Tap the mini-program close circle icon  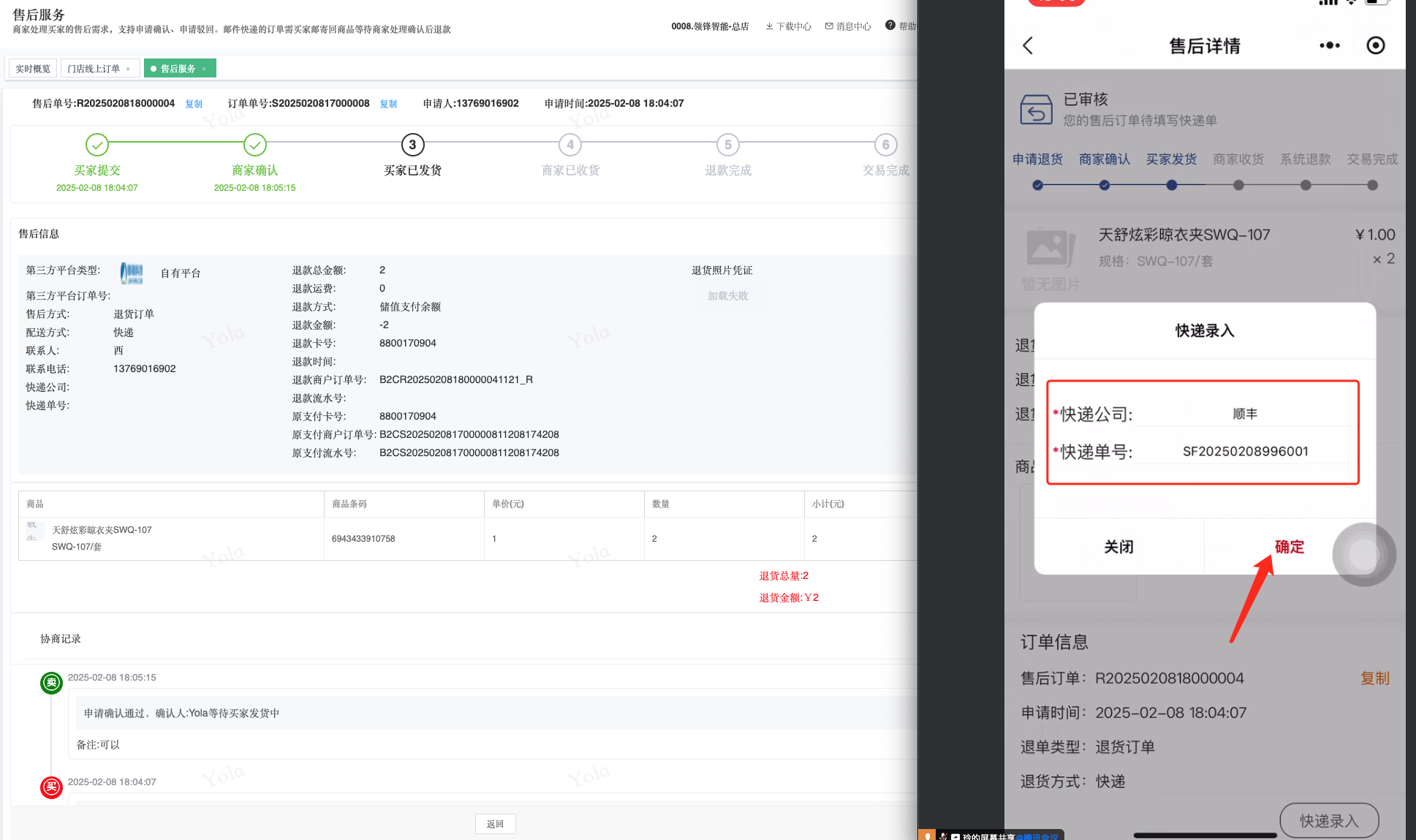point(1375,46)
